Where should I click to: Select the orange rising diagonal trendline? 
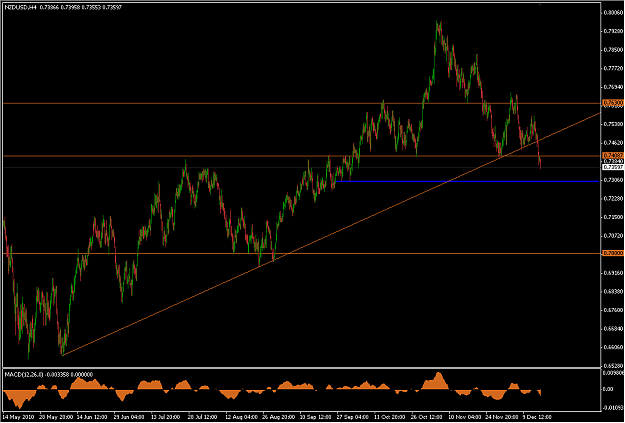(331, 234)
